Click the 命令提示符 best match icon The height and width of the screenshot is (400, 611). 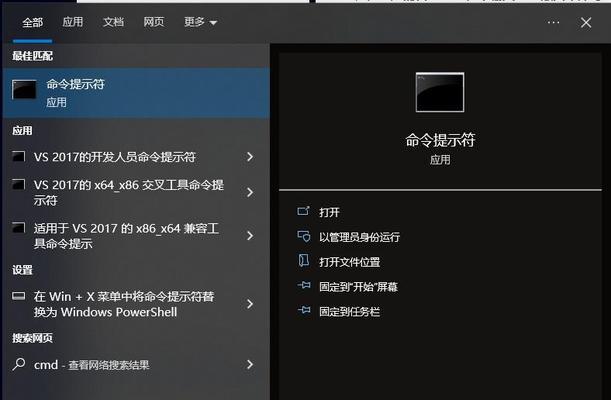24,90
